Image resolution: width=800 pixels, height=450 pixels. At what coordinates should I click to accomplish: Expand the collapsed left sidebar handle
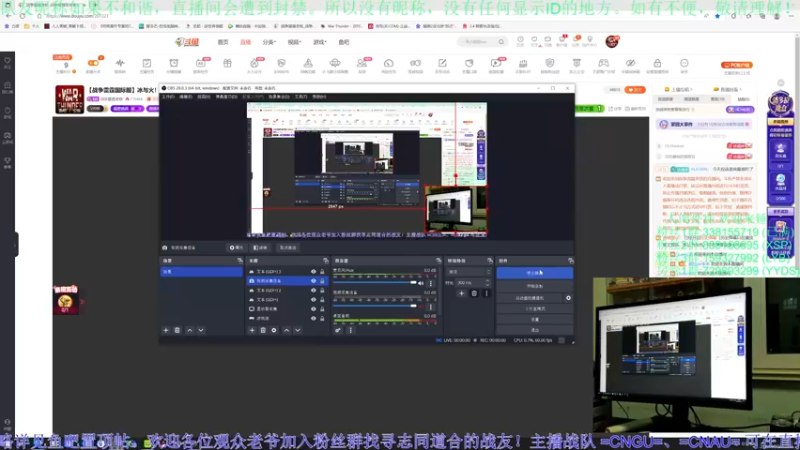[15, 244]
